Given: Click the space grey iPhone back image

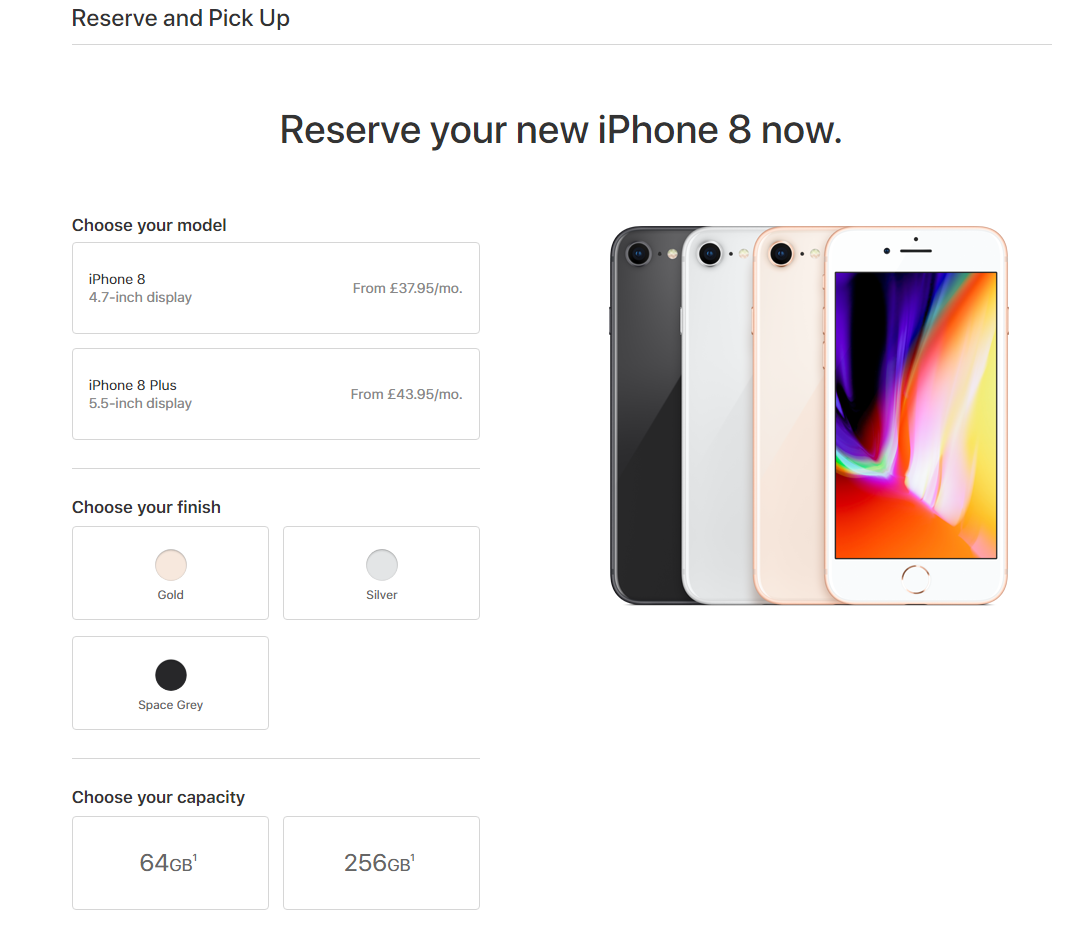Looking at the screenshot, I should tap(645, 416).
